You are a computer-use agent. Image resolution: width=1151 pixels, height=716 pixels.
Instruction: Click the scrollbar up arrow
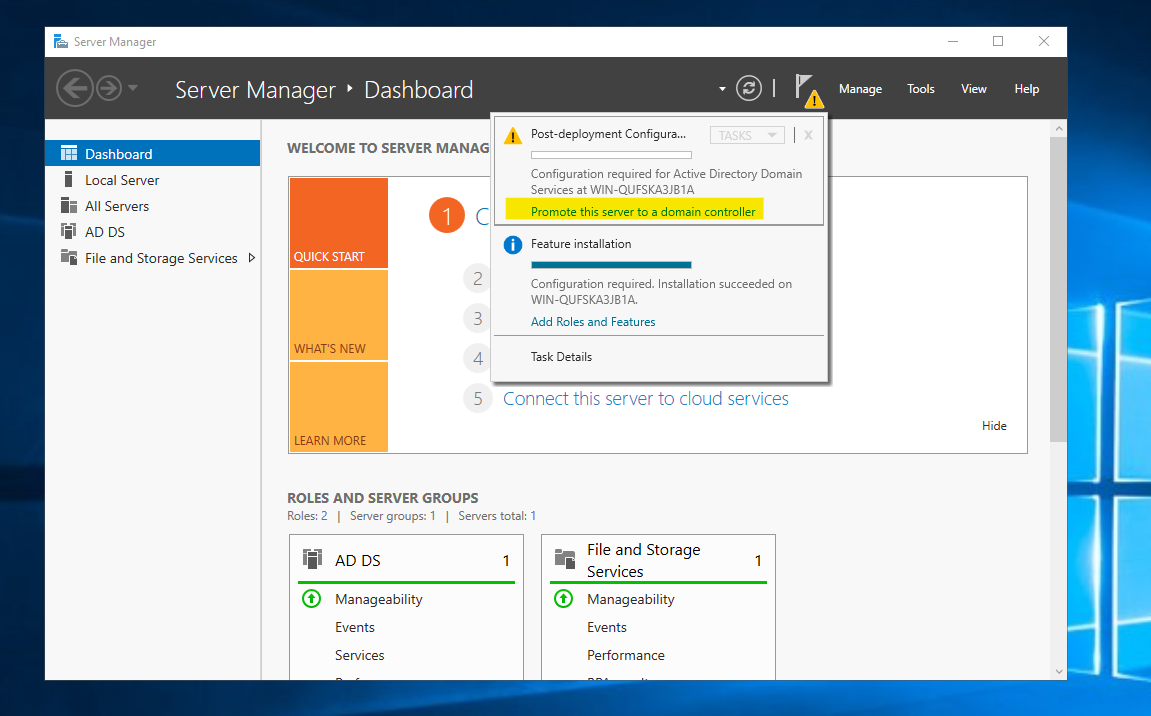1059,129
